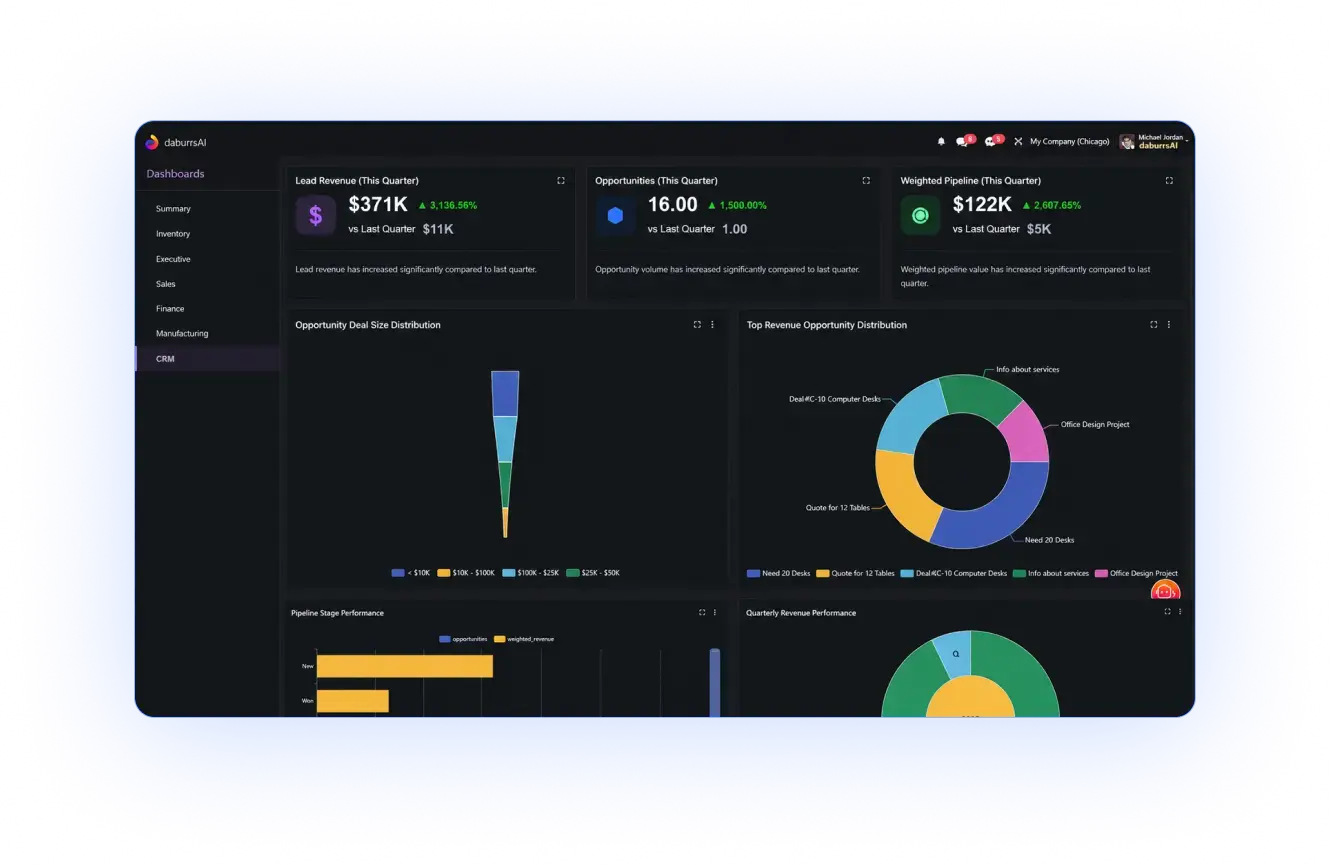Viewport: 1330px width, 866px height.
Task: Open the Pipeline Stage Performance kebab menu
Action: pos(715,612)
